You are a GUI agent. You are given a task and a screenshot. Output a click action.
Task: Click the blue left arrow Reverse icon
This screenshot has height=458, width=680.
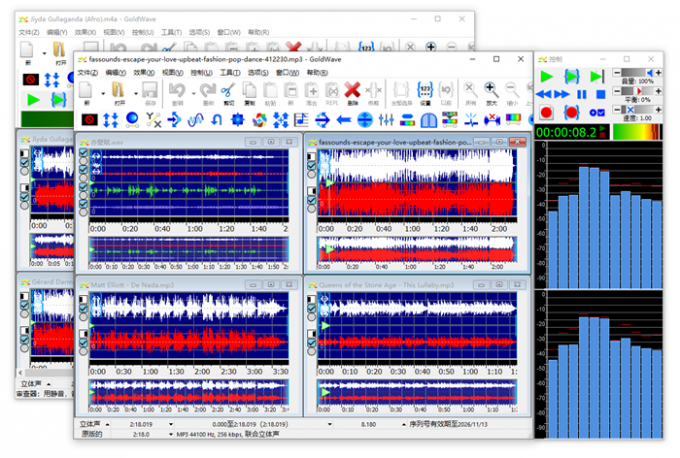[x=343, y=120]
